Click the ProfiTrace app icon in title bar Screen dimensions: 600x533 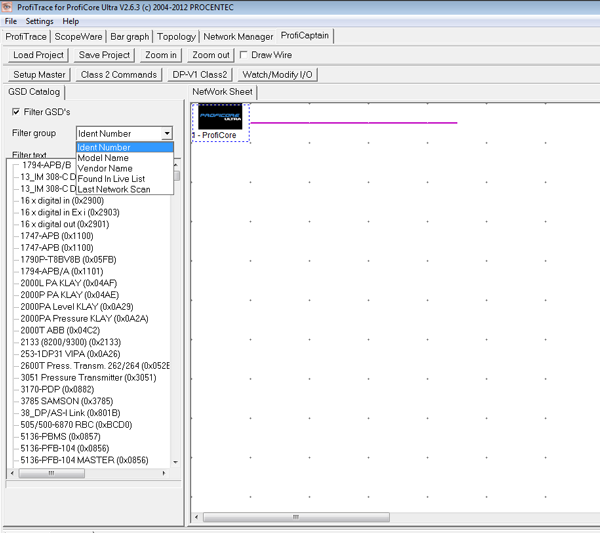[x=7, y=7]
